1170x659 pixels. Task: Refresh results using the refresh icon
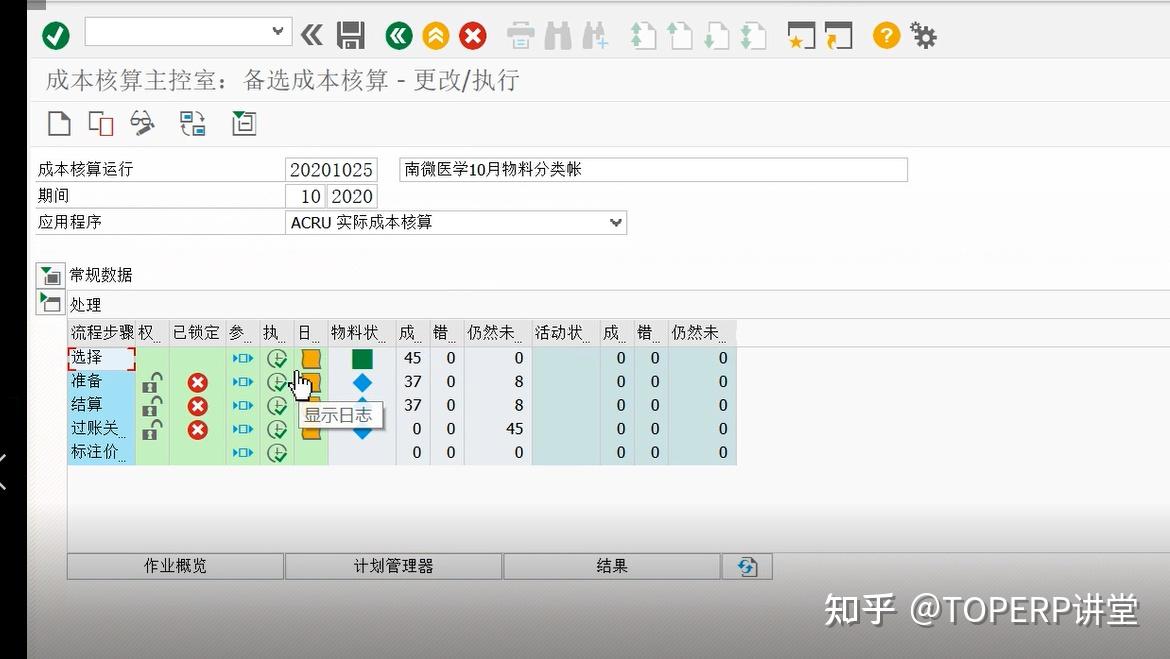(747, 565)
